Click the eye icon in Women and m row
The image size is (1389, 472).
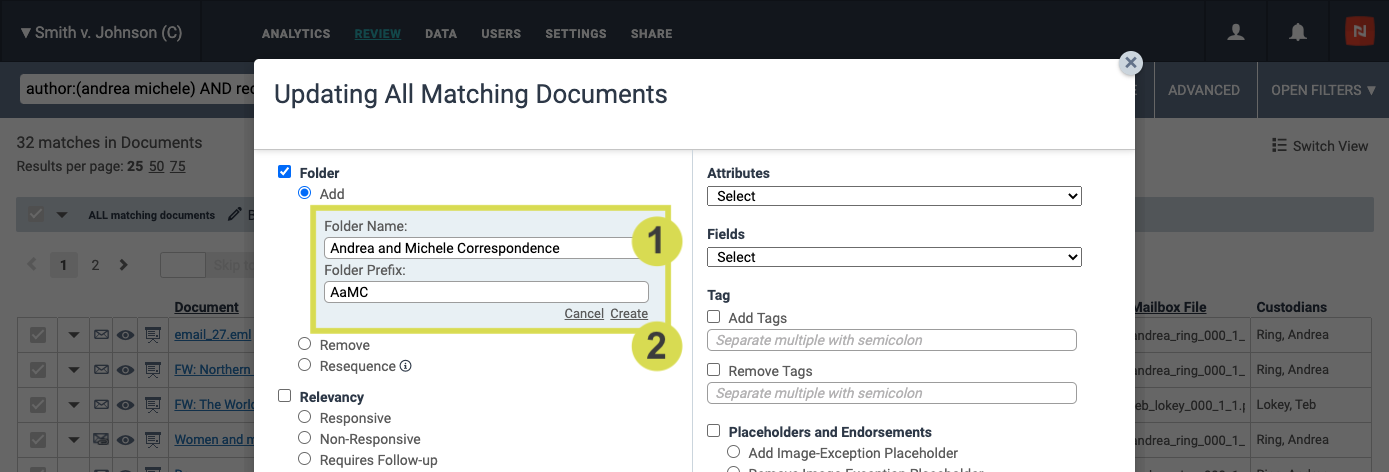[125, 439]
